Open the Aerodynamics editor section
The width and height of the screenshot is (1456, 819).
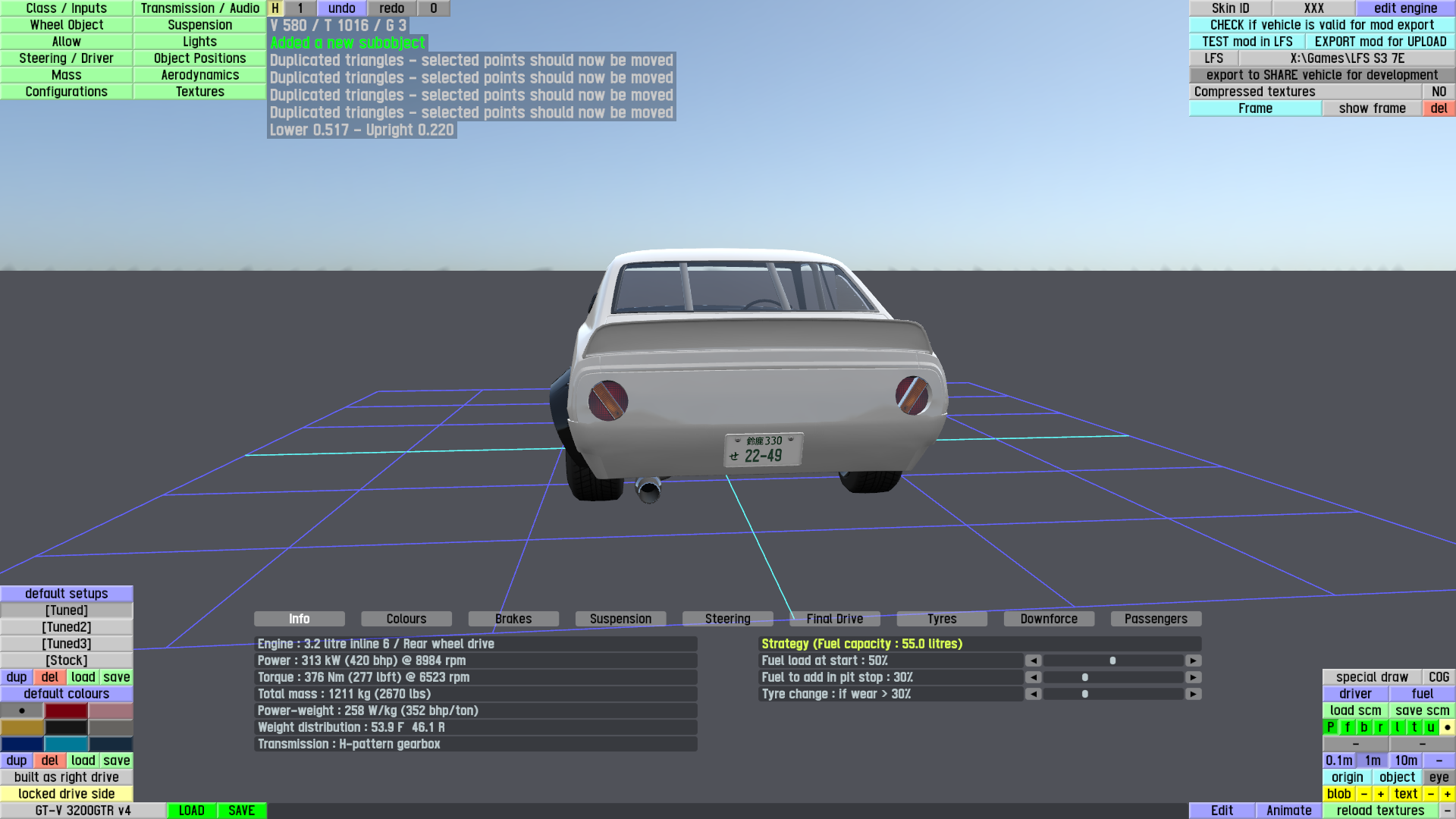pyautogui.click(x=199, y=75)
